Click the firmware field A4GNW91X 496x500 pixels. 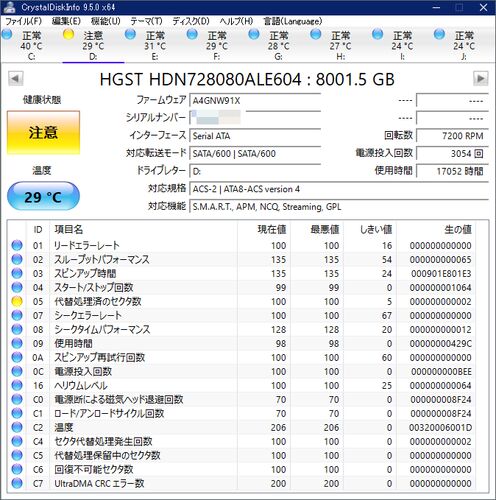click(255, 100)
